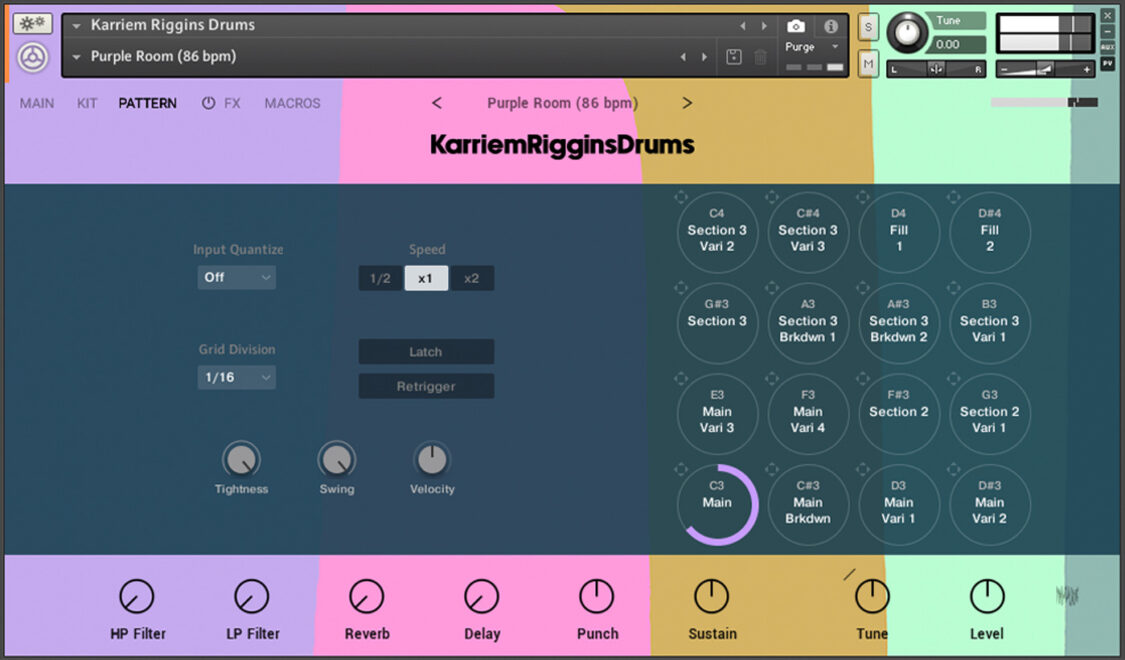Image resolution: width=1125 pixels, height=660 pixels.
Task: Click the floppy disk save icon
Action: (733, 57)
